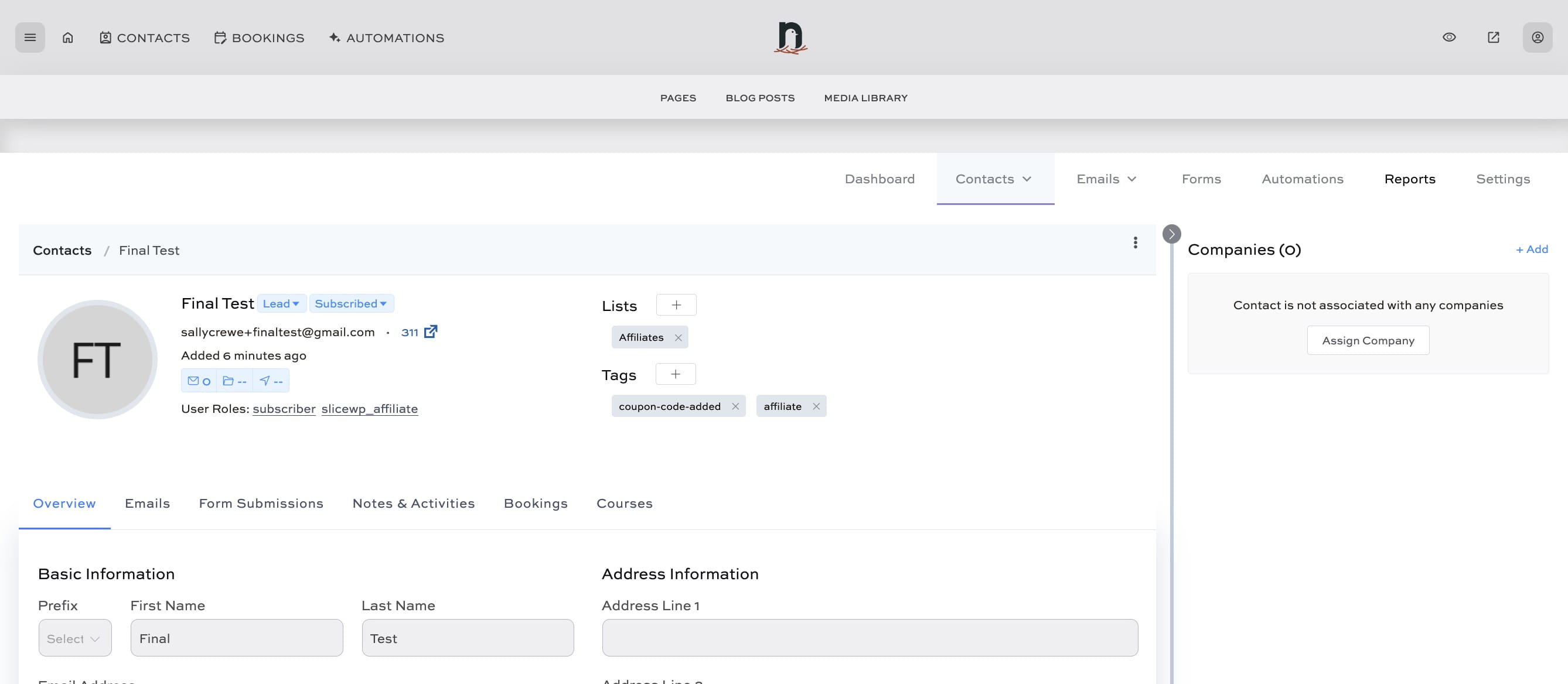
Task: Remove the Affiliates list from contact
Action: [679, 337]
